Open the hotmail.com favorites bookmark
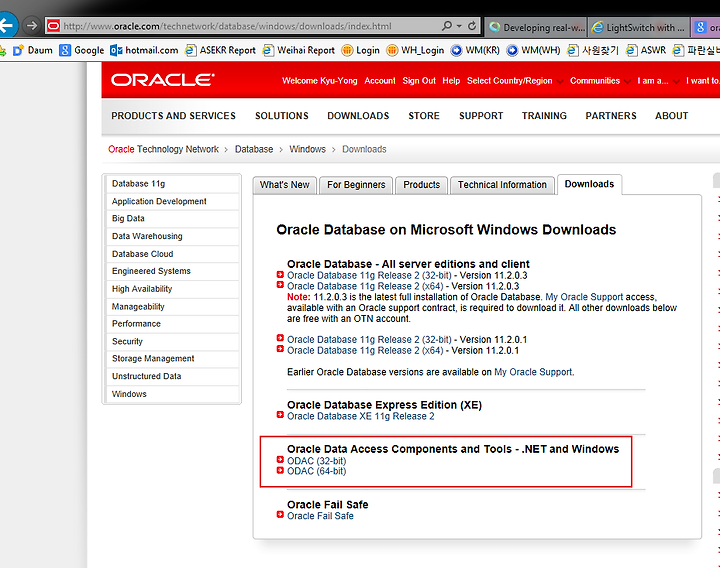This screenshot has height=568, width=720. pyautogui.click(x=144, y=50)
